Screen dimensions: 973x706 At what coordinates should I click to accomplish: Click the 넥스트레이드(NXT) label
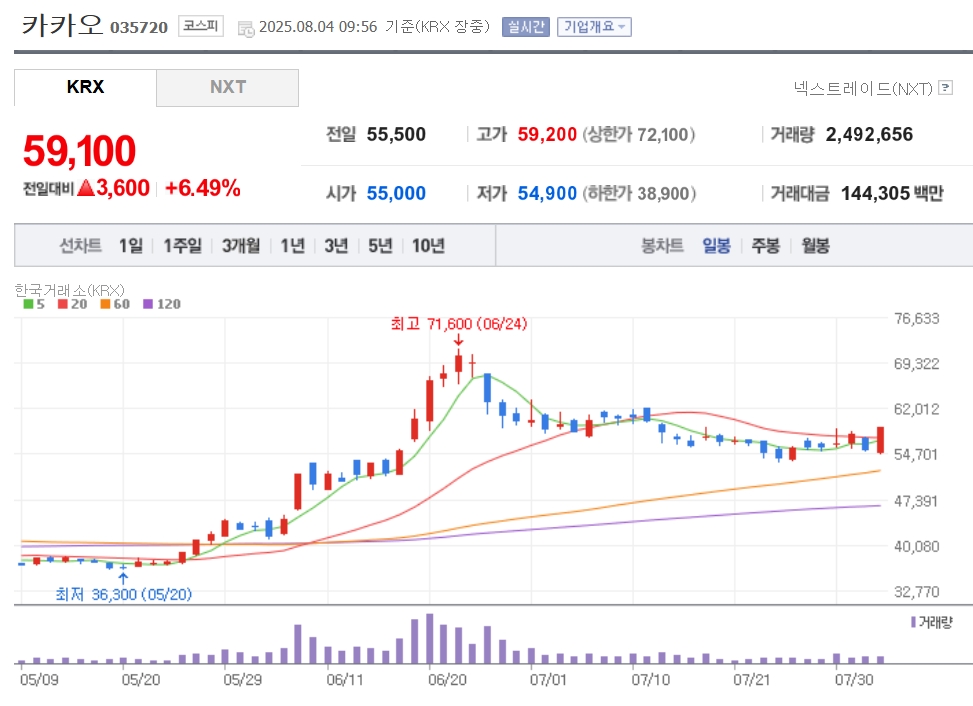click(x=863, y=89)
